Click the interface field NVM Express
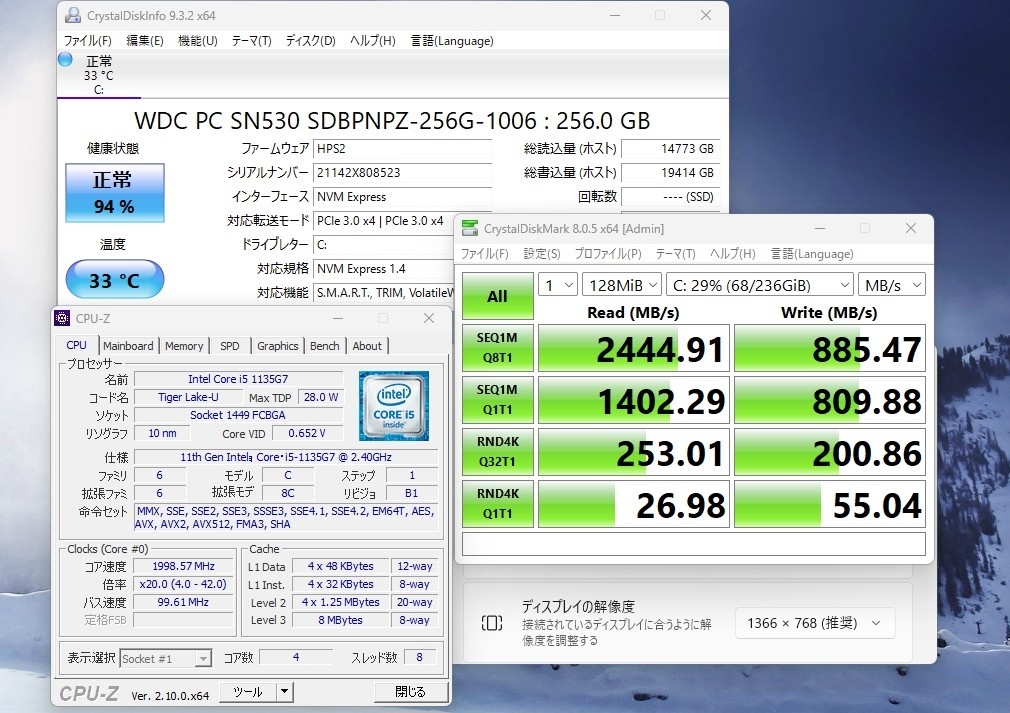The height and width of the screenshot is (713, 1010). pos(403,196)
